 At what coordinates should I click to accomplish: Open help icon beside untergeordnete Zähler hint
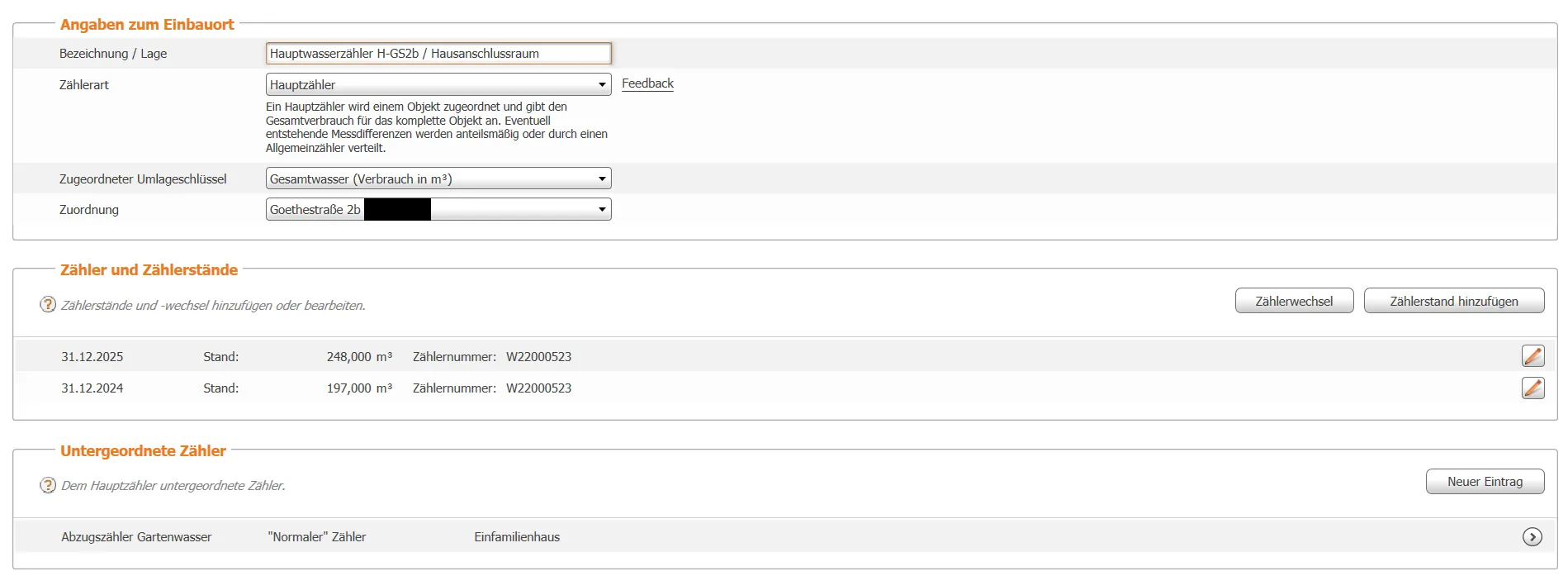pos(48,485)
